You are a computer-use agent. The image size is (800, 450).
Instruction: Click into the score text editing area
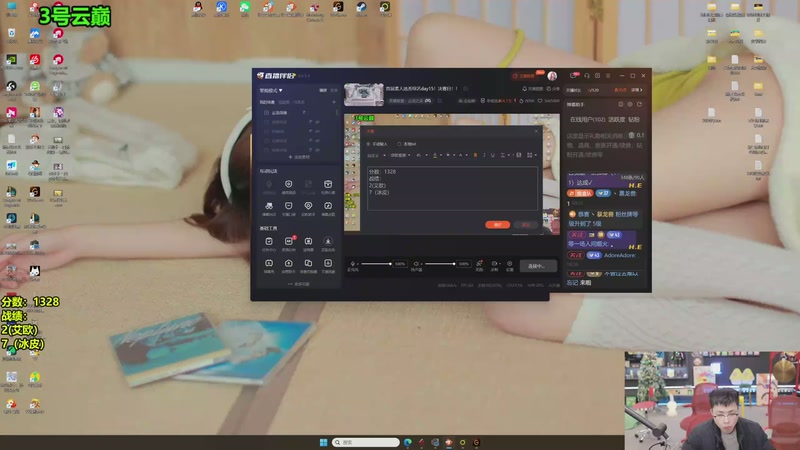pos(452,188)
